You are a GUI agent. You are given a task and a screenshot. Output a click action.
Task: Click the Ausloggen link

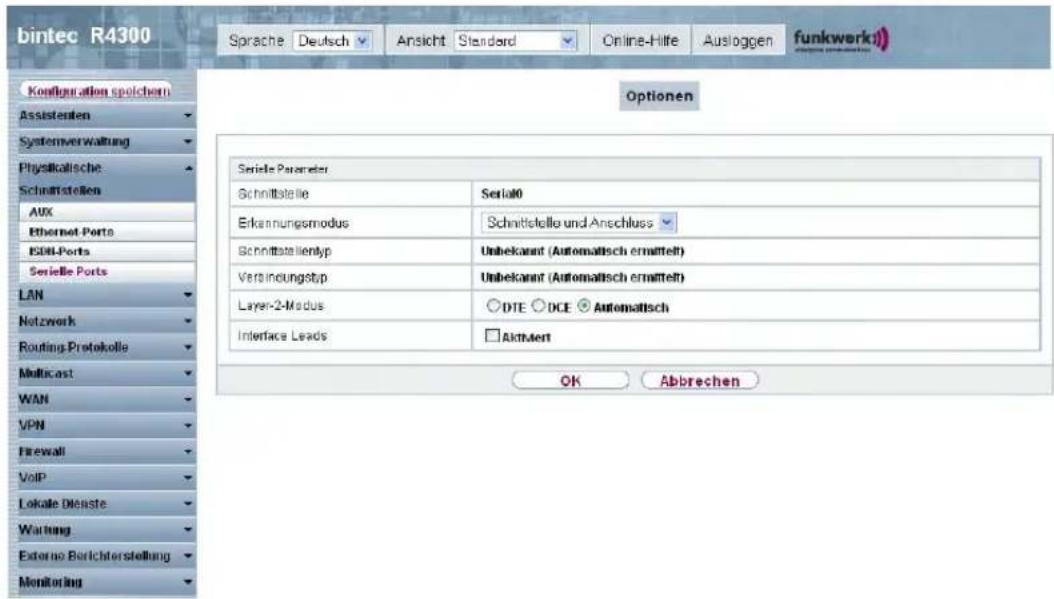tap(737, 41)
